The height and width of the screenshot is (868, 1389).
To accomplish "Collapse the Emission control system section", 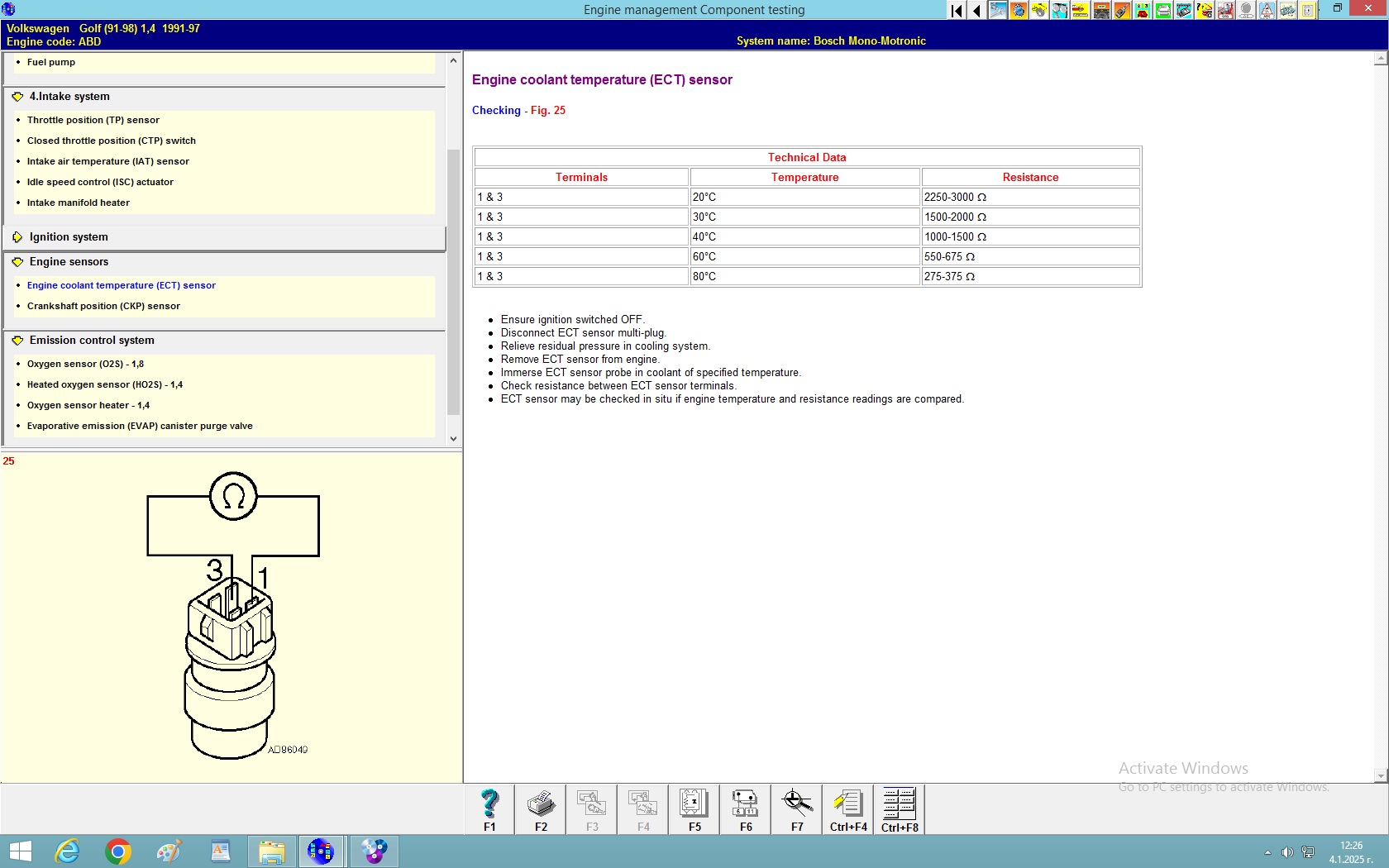I will point(91,341).
